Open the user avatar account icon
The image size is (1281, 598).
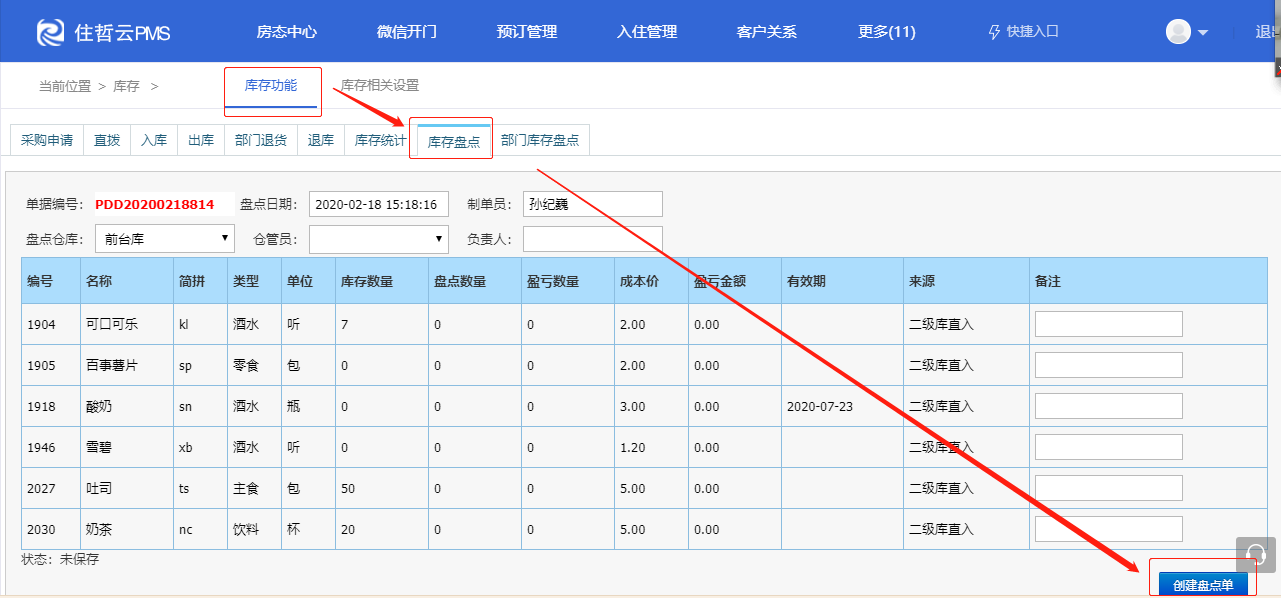1178,31
